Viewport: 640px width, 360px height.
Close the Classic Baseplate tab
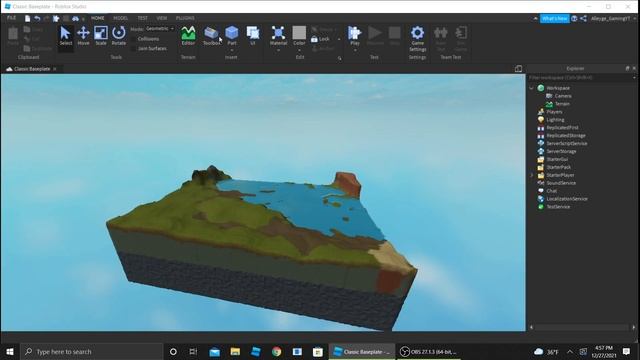[x=55, y=69]
